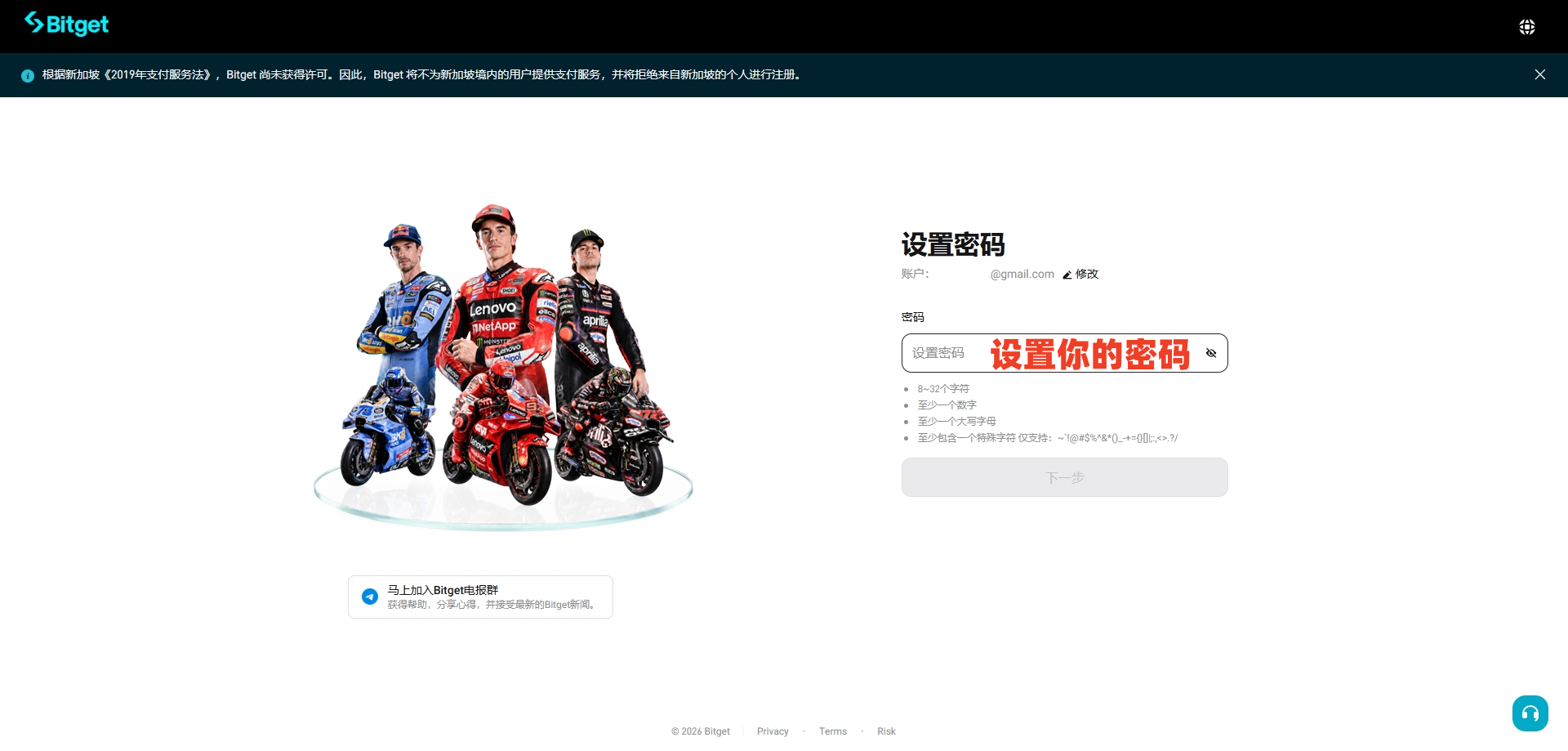1568x751 pixels.
Task: Open the Privacy footer link
Action: 773,731
